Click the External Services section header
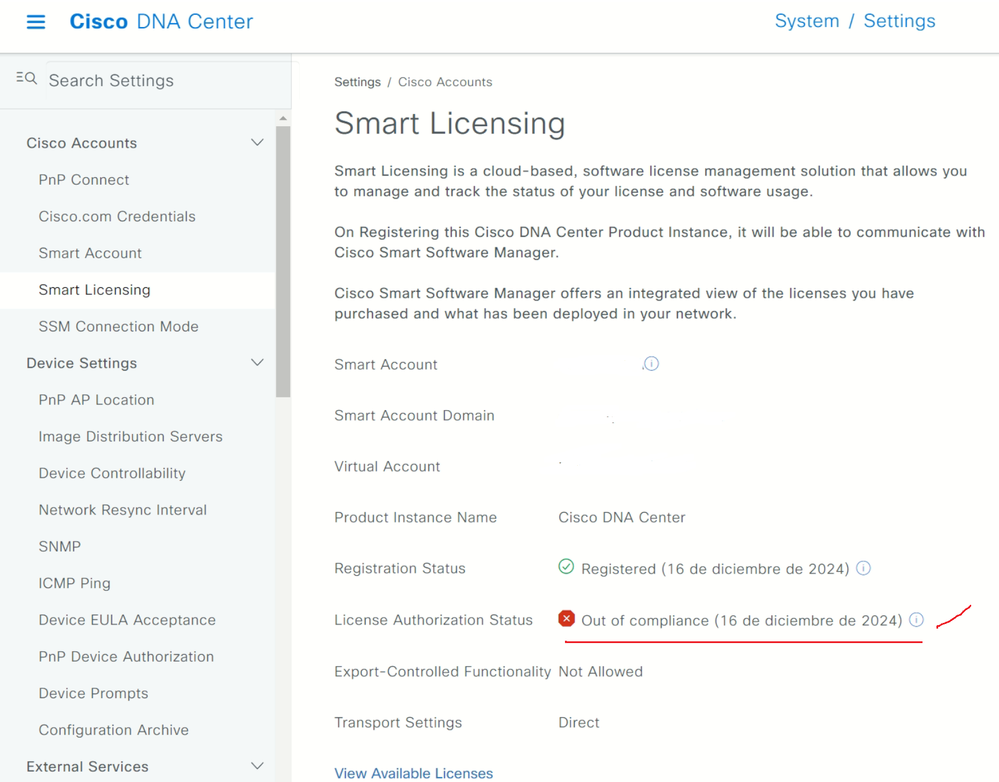Screen dimensions: 999x782 click(87, 766)
